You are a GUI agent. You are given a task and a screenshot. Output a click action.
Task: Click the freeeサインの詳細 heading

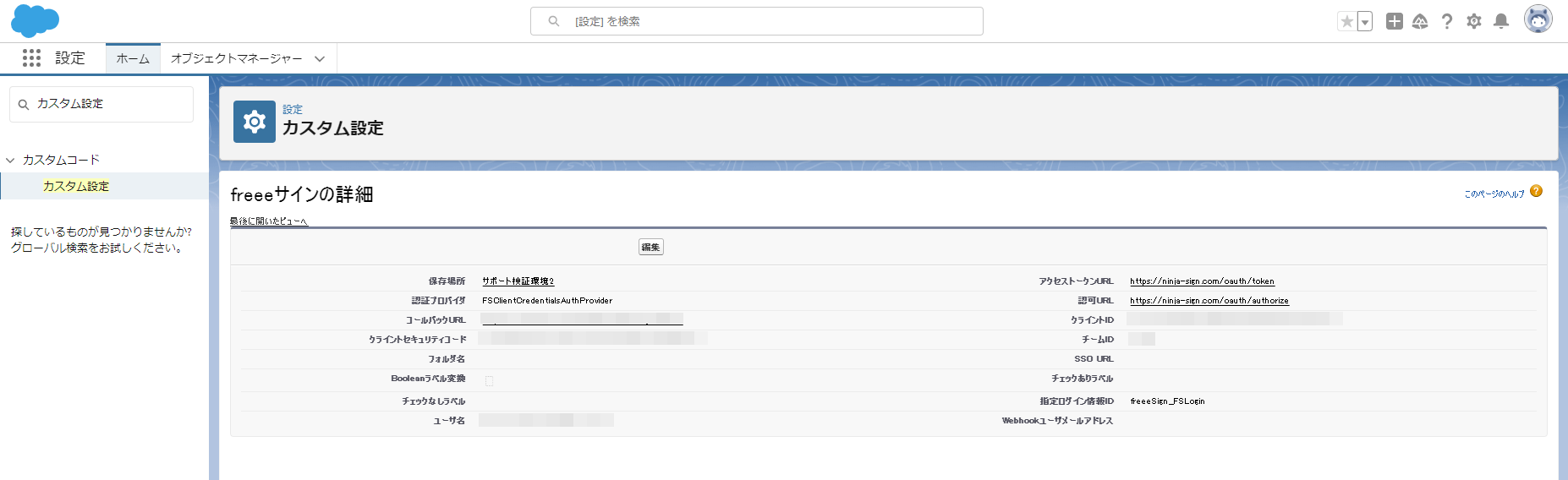[x=302, y=194]
